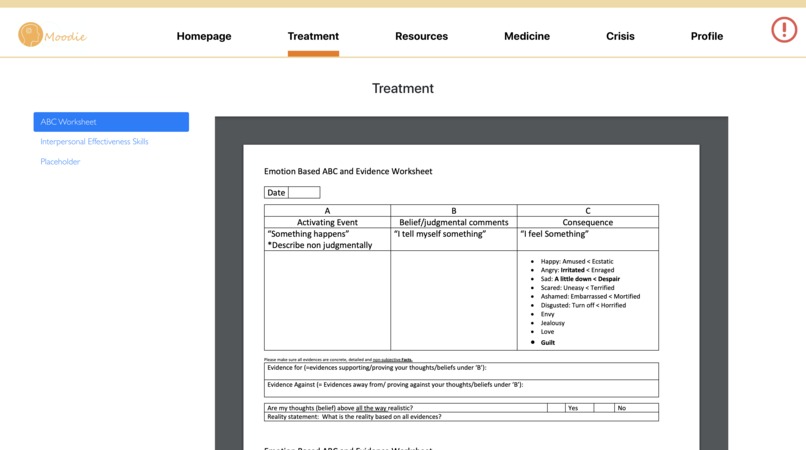The width and height of the screenshot is (806, 450).
Task: Click the Date input box
Action: (304, 192)
